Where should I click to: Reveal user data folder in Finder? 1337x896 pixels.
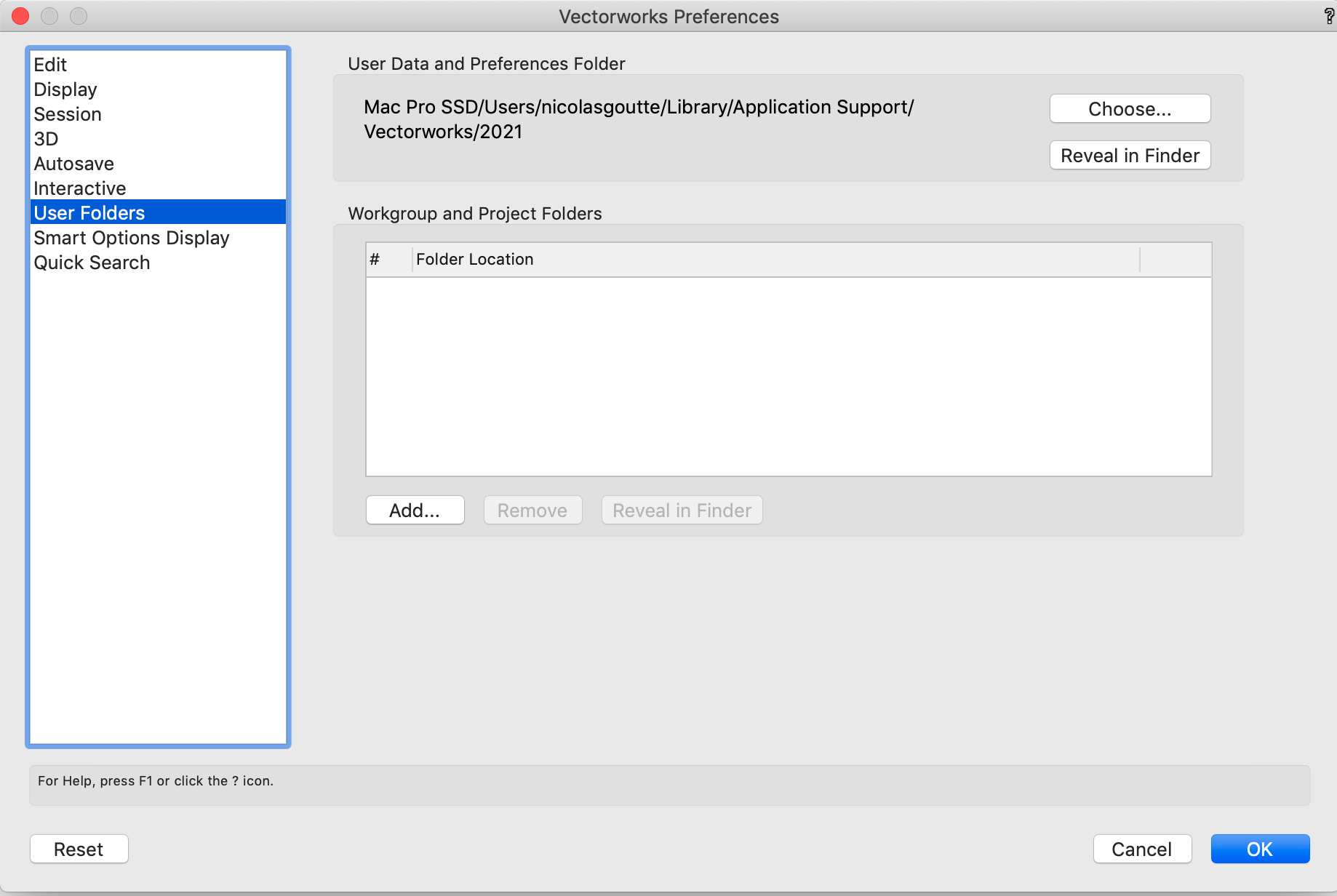tap(1130, 156)
